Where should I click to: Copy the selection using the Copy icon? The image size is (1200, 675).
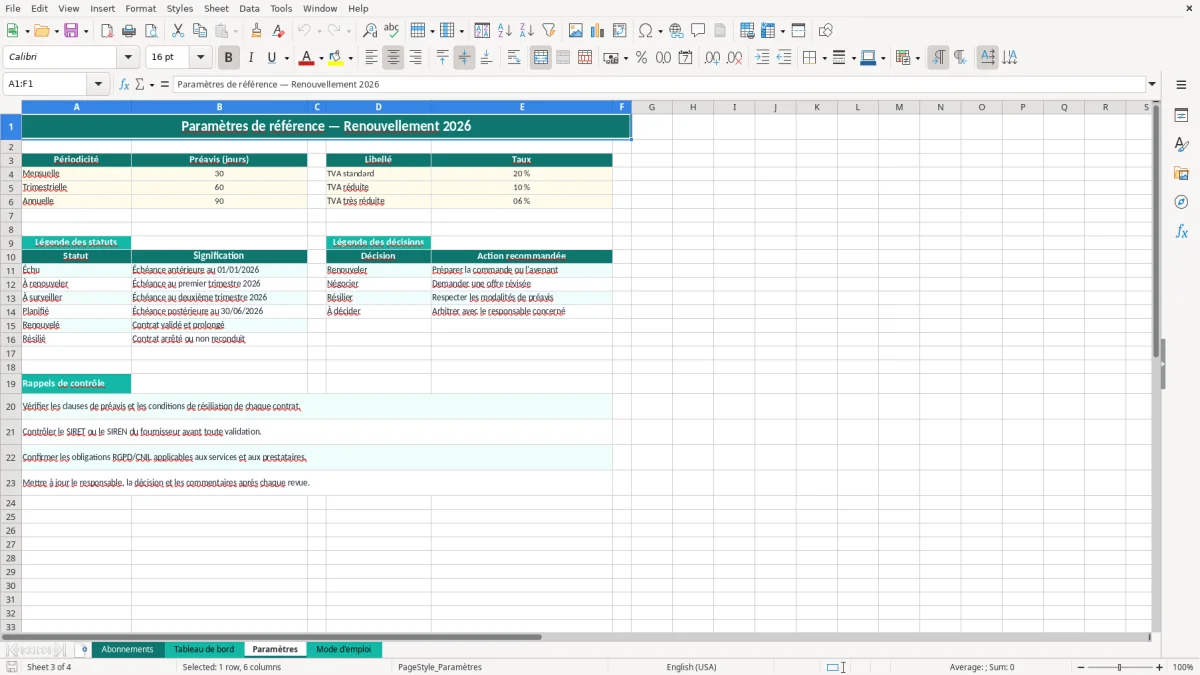pos(199,31)
